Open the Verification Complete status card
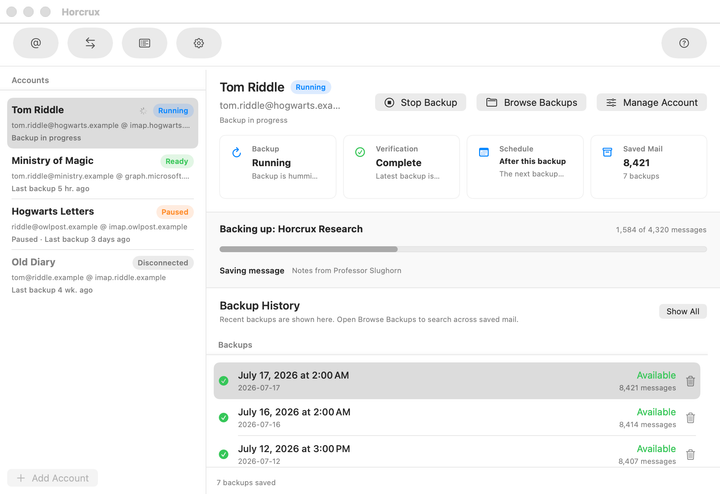This screenshot has width=720, height=494. tap(401, 167)
